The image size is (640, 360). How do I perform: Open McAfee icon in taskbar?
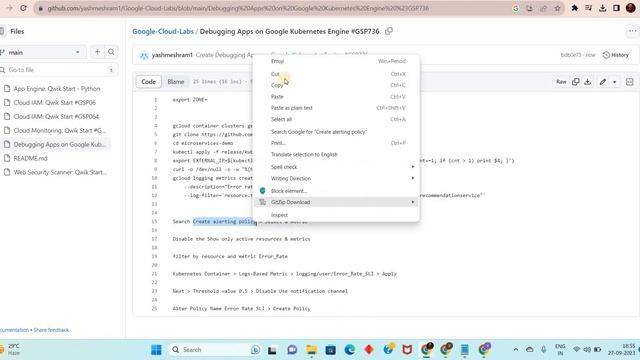point(407,350)
